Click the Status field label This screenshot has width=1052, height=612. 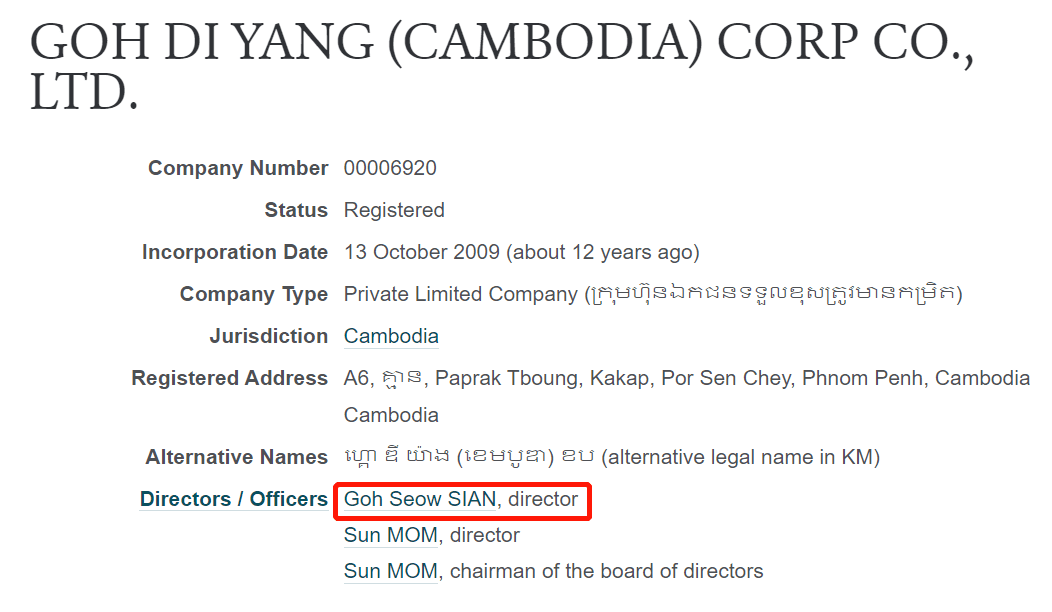(296, 211)
